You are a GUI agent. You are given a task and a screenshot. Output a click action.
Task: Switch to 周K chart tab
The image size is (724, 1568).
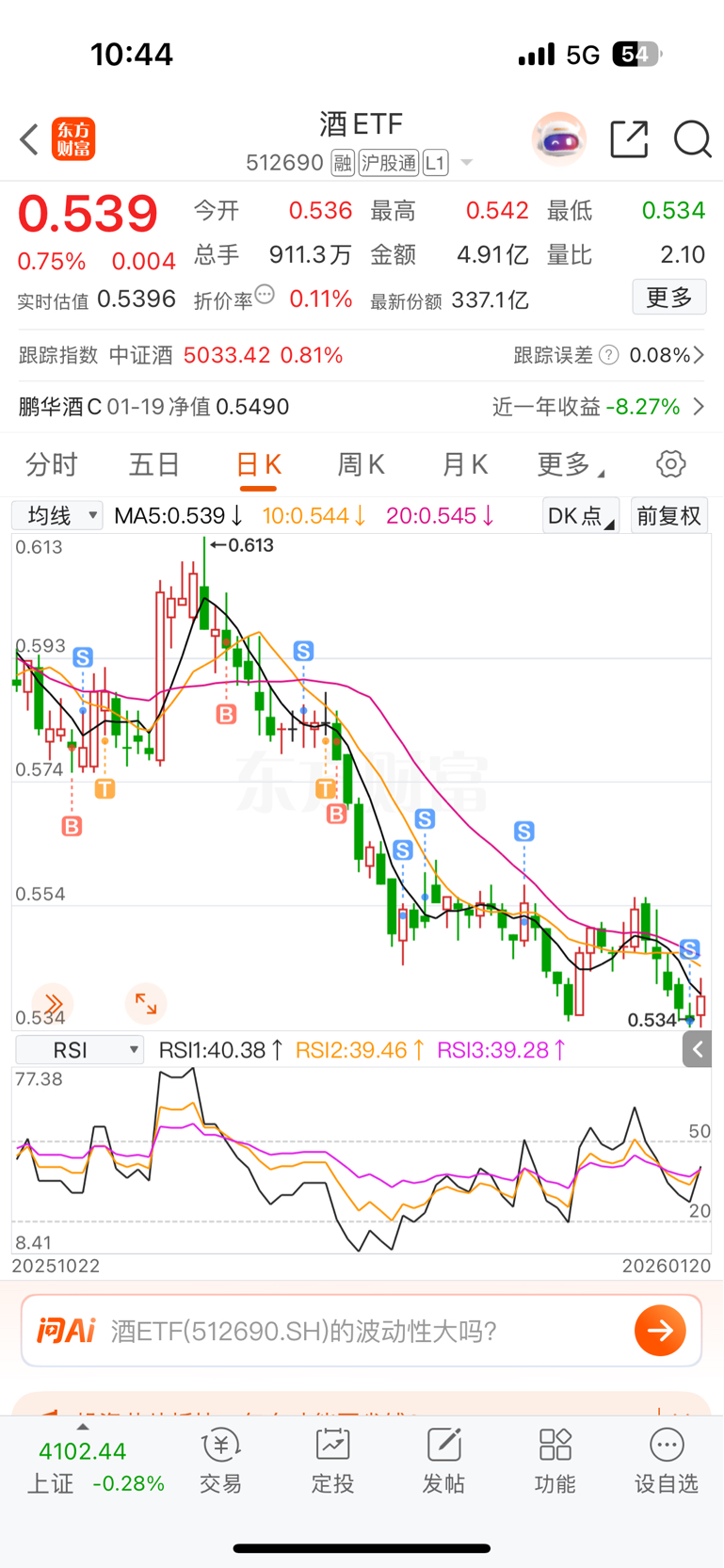tap(362, 464)
